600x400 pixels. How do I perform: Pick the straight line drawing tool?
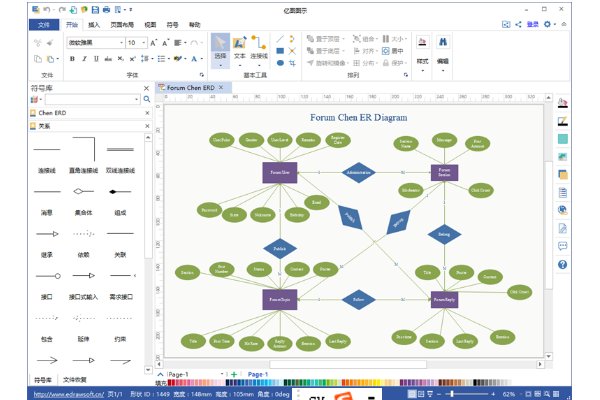[x=280, y=39]
